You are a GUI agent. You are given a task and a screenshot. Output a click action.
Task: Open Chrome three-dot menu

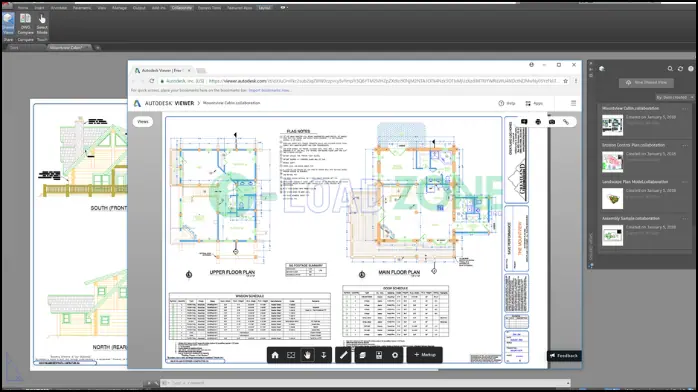(576, 81)
